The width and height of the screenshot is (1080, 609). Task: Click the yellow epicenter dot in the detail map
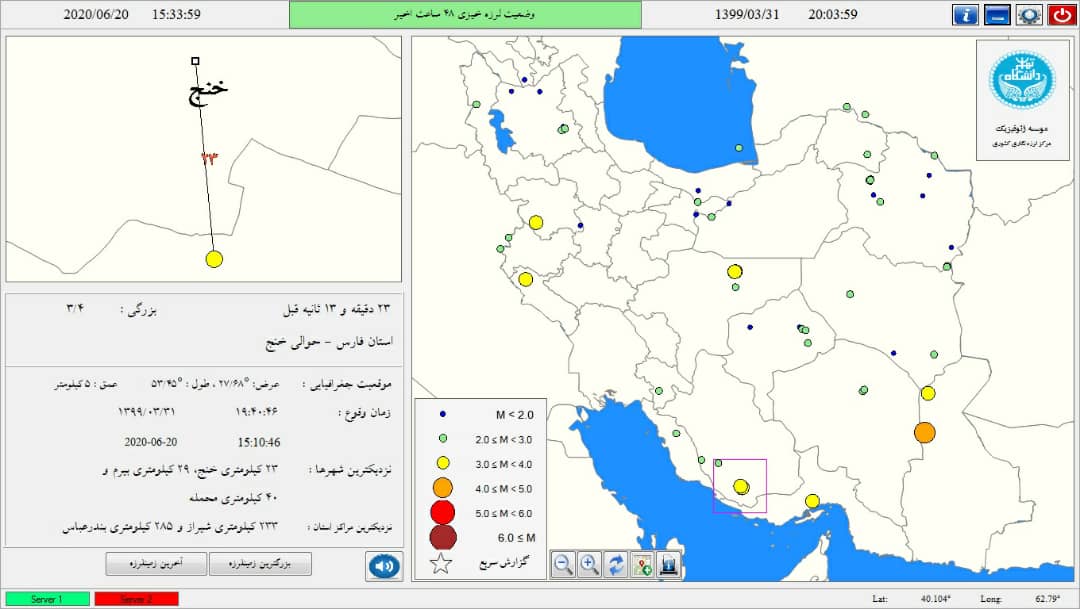click(x=214, y=259)
